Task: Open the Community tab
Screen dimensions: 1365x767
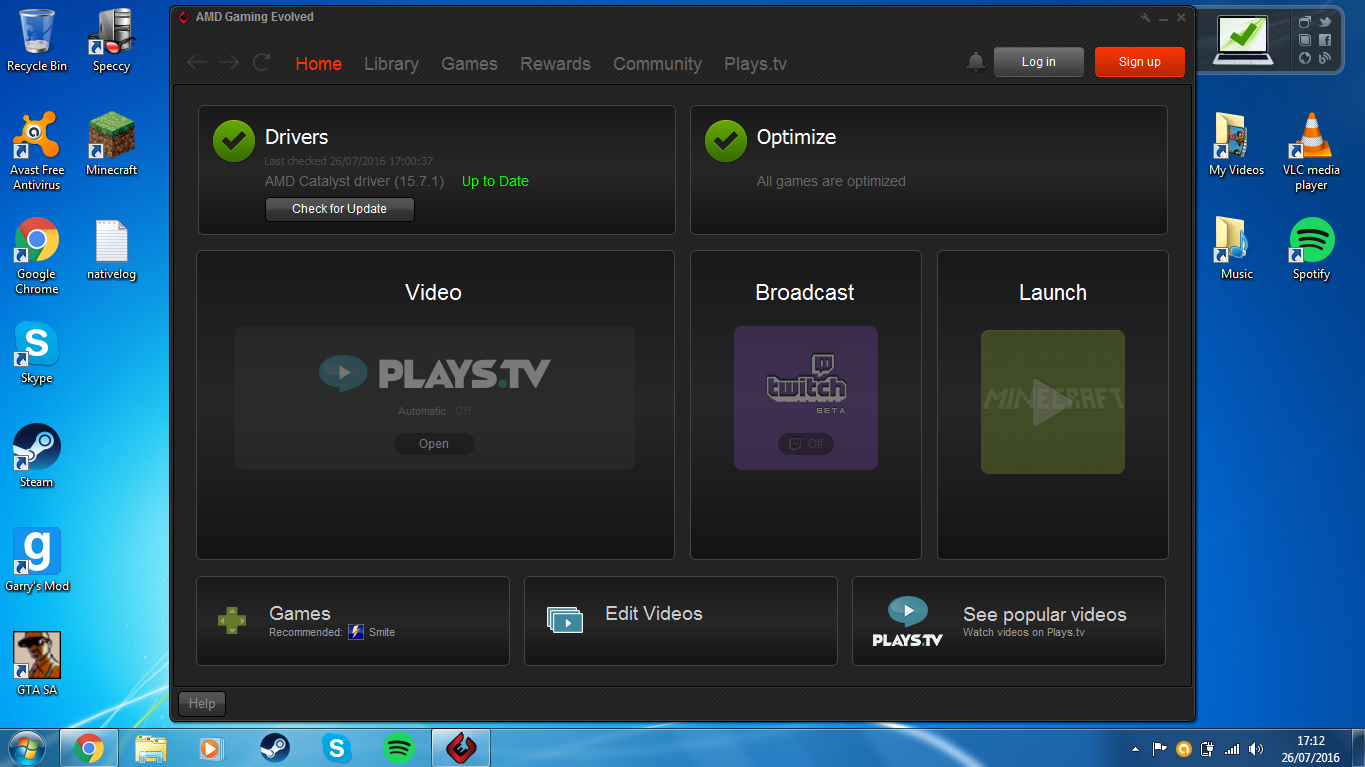Action: click(x=657, y=63)
